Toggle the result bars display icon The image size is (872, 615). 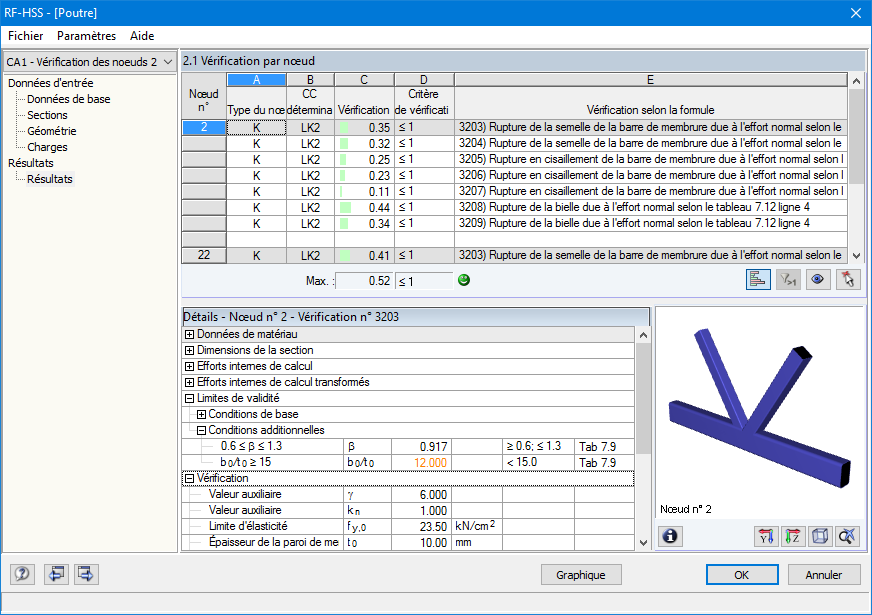click(x=757, y=279)
